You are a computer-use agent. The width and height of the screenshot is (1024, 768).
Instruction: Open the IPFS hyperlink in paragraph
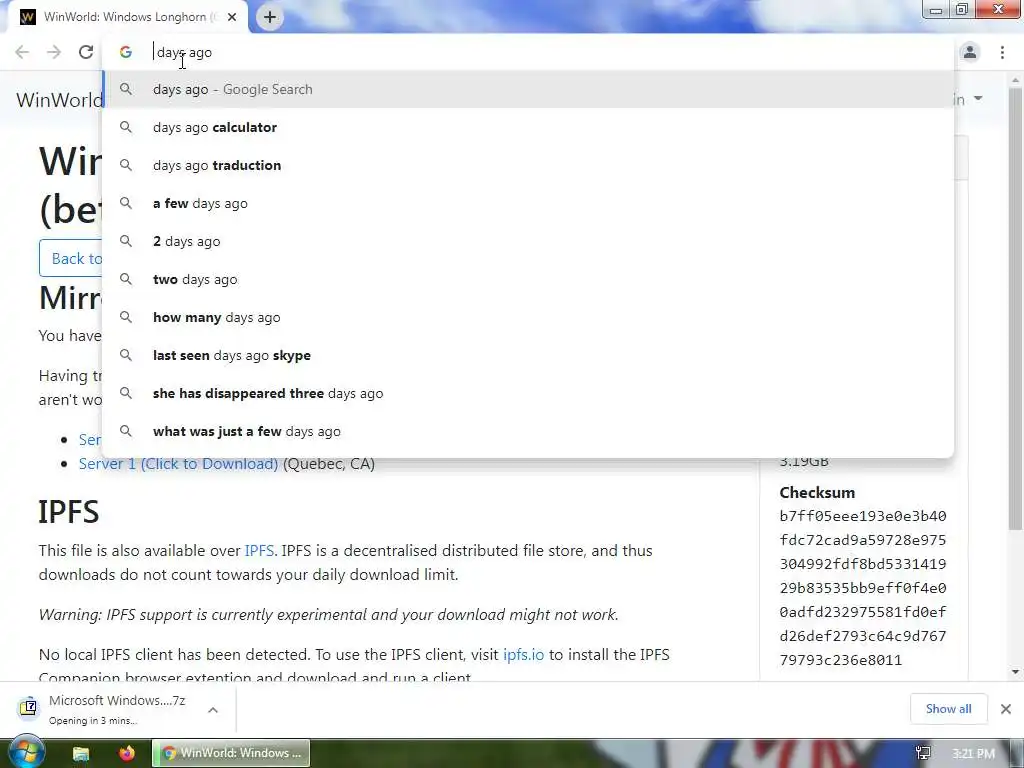pyautogui.click(x=259, y=551)
